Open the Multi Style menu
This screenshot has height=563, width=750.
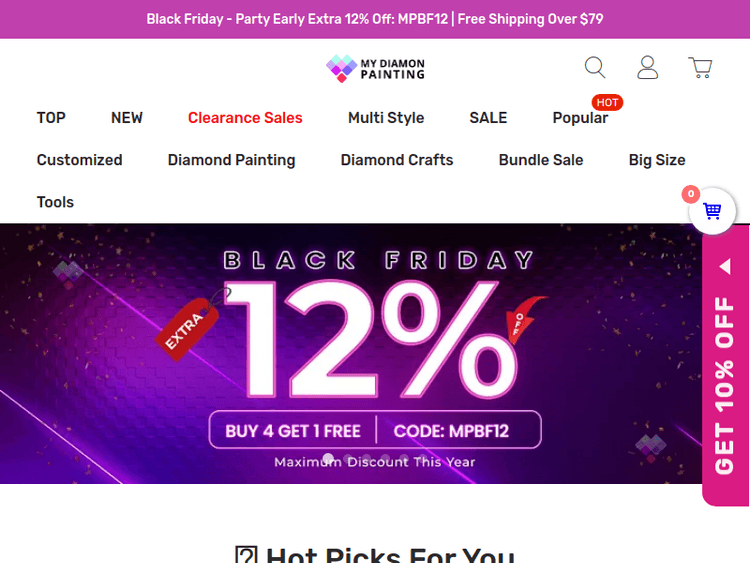click(386, 118)
